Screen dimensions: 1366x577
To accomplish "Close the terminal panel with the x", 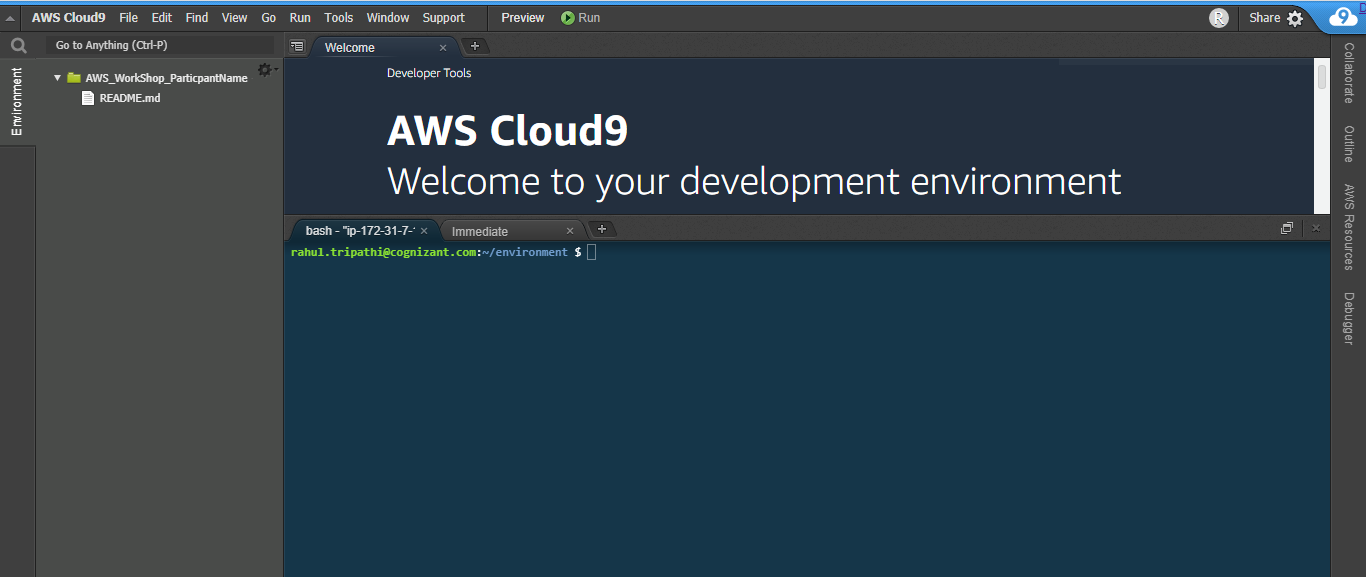I will 1316,228.
